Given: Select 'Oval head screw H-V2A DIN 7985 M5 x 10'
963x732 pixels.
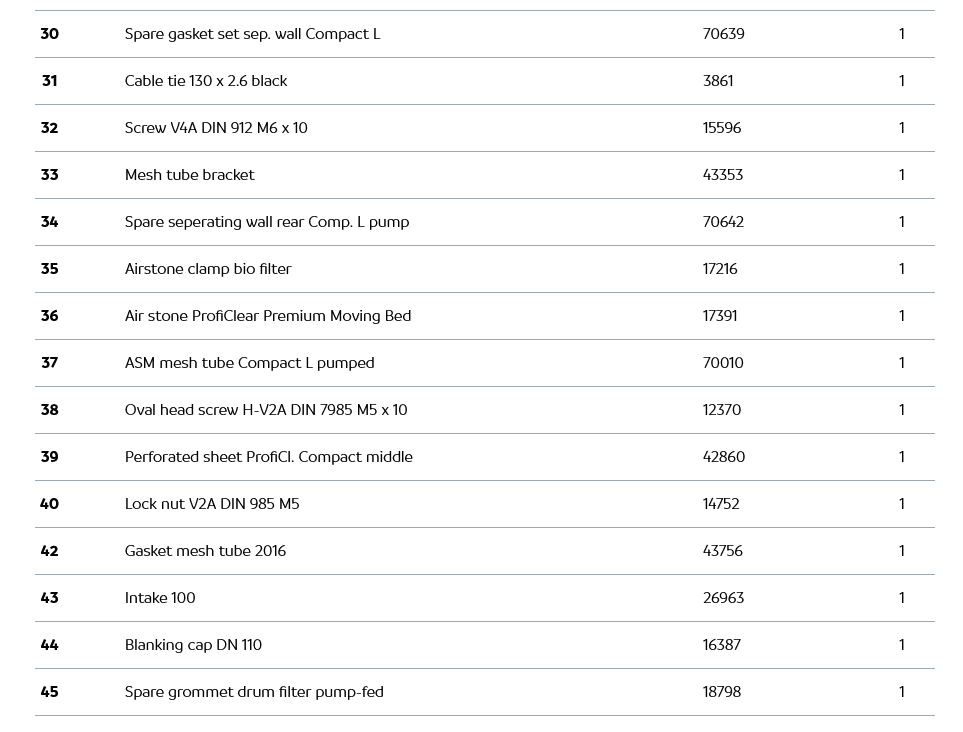Looking at the screenshot, I should [x=266, y=410].
